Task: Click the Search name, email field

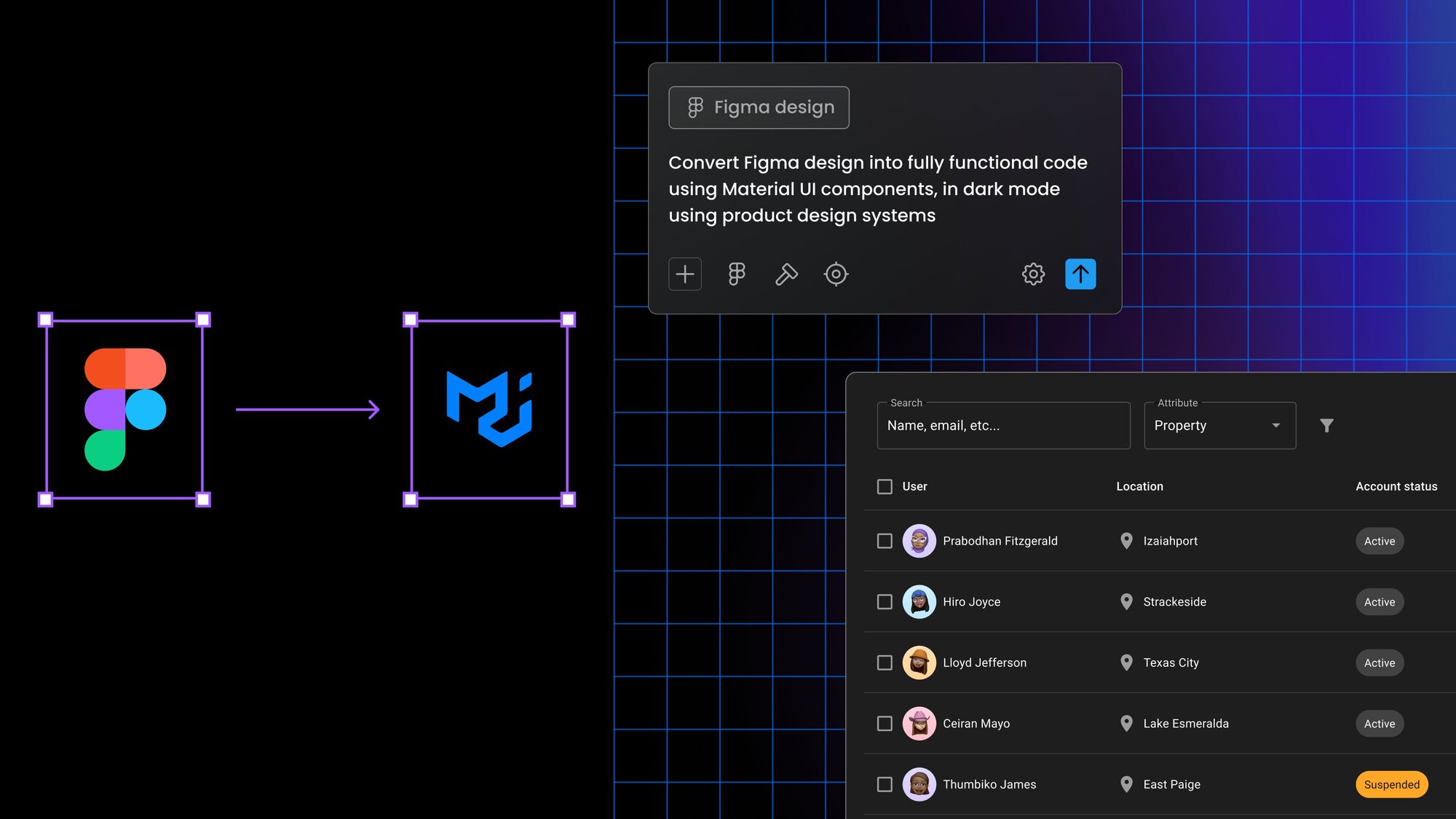Action: [1004, 426]
